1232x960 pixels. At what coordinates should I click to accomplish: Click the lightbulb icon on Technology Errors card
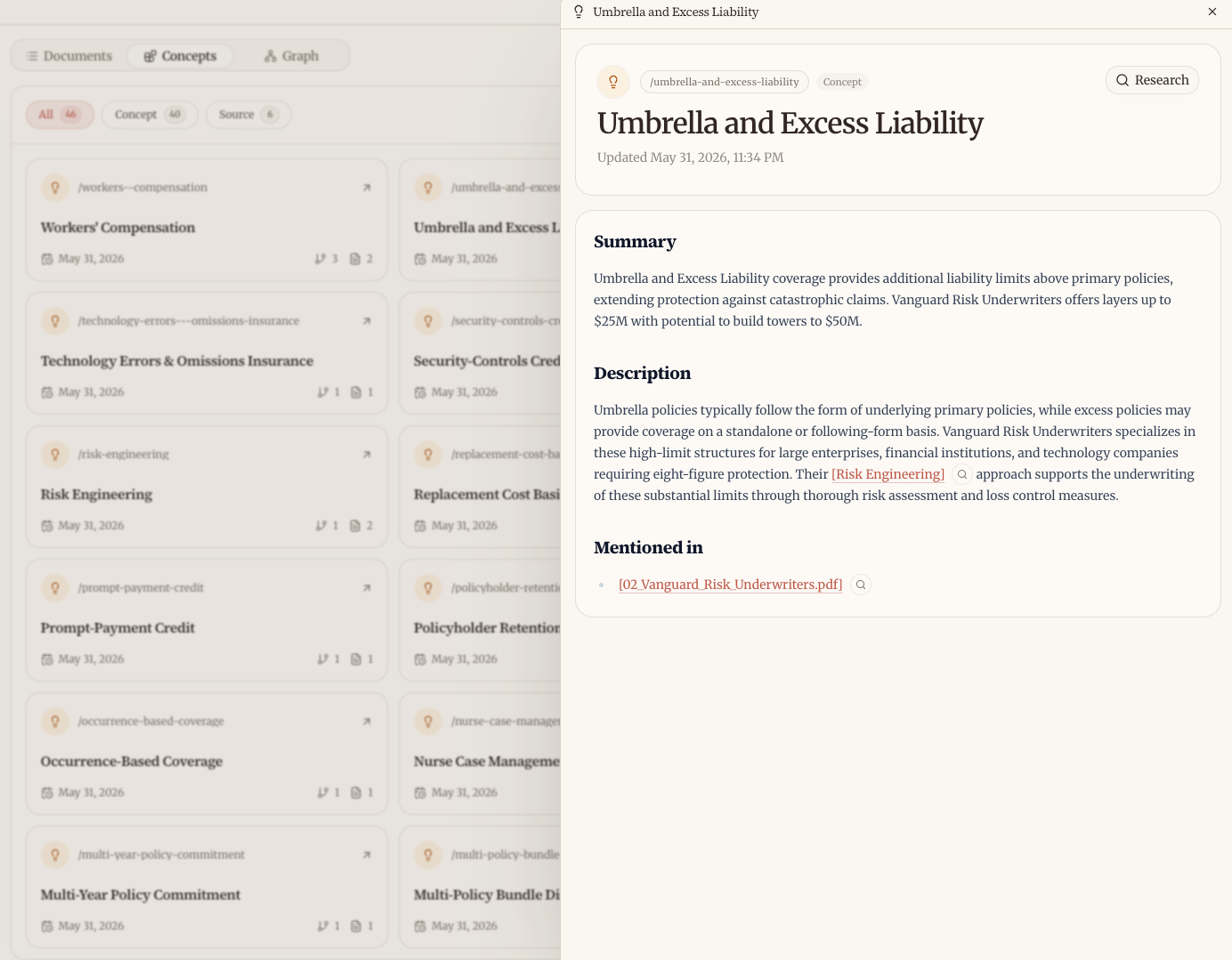[55, 321]
